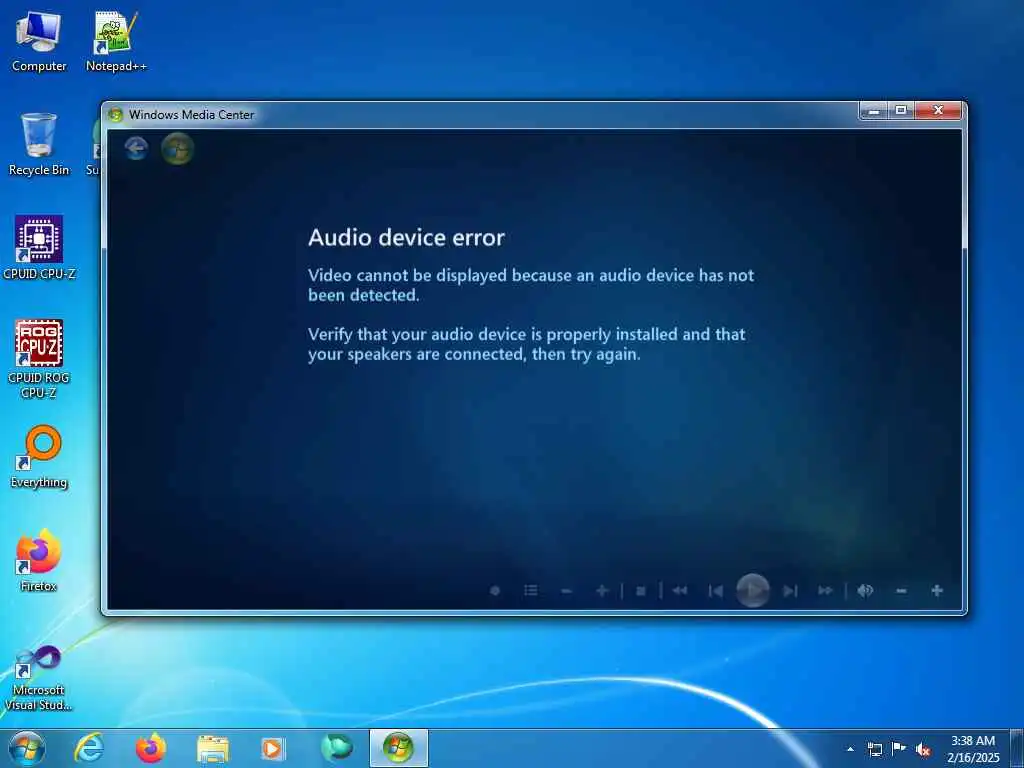Minimize the Windows Media Center window

874,110
